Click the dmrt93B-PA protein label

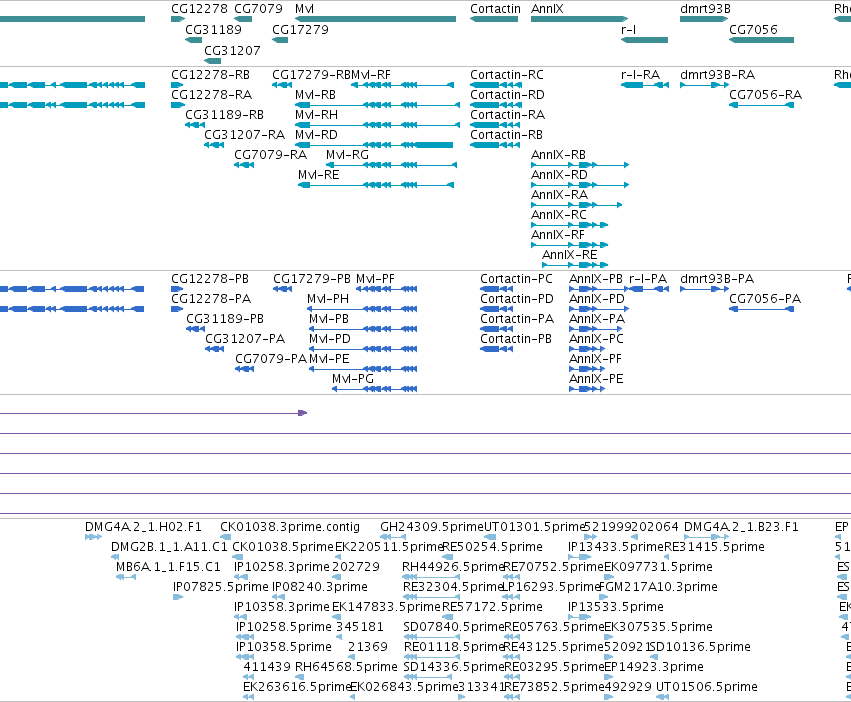click(x=717, y=279)
